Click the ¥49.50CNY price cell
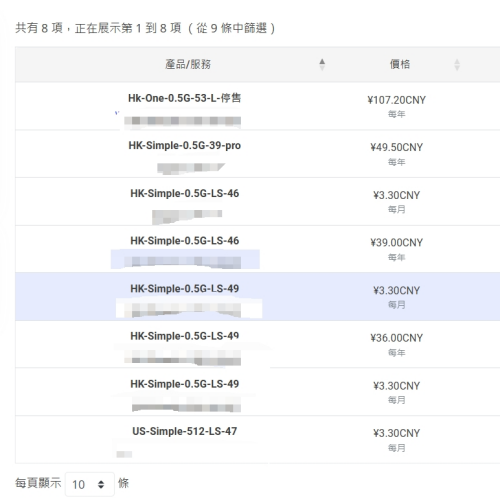 [x=396, y=147]
